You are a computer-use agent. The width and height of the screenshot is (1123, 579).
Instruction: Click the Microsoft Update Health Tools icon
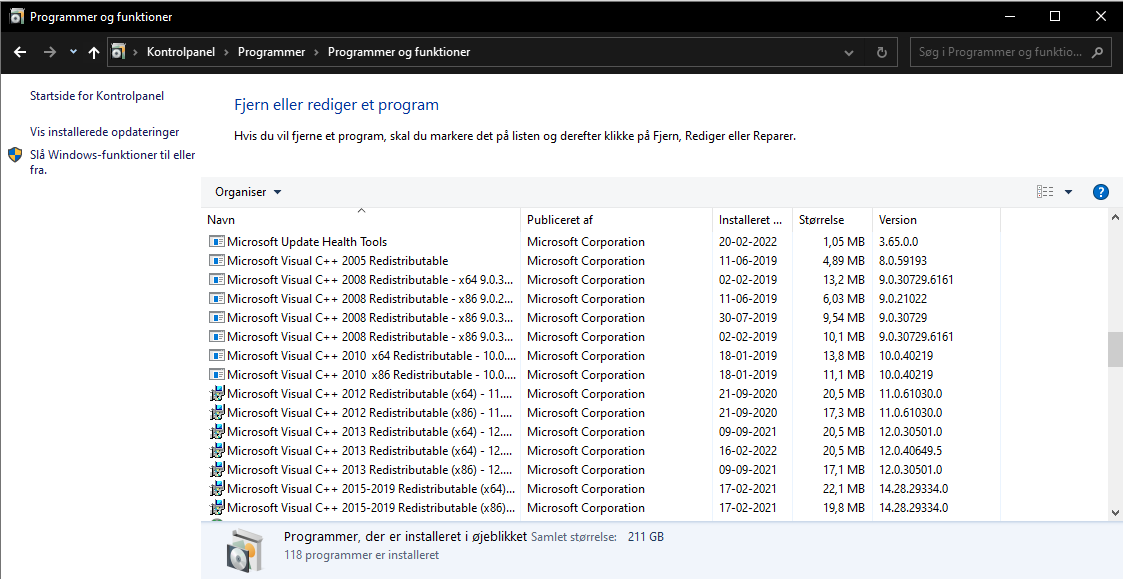coord(217,242)
